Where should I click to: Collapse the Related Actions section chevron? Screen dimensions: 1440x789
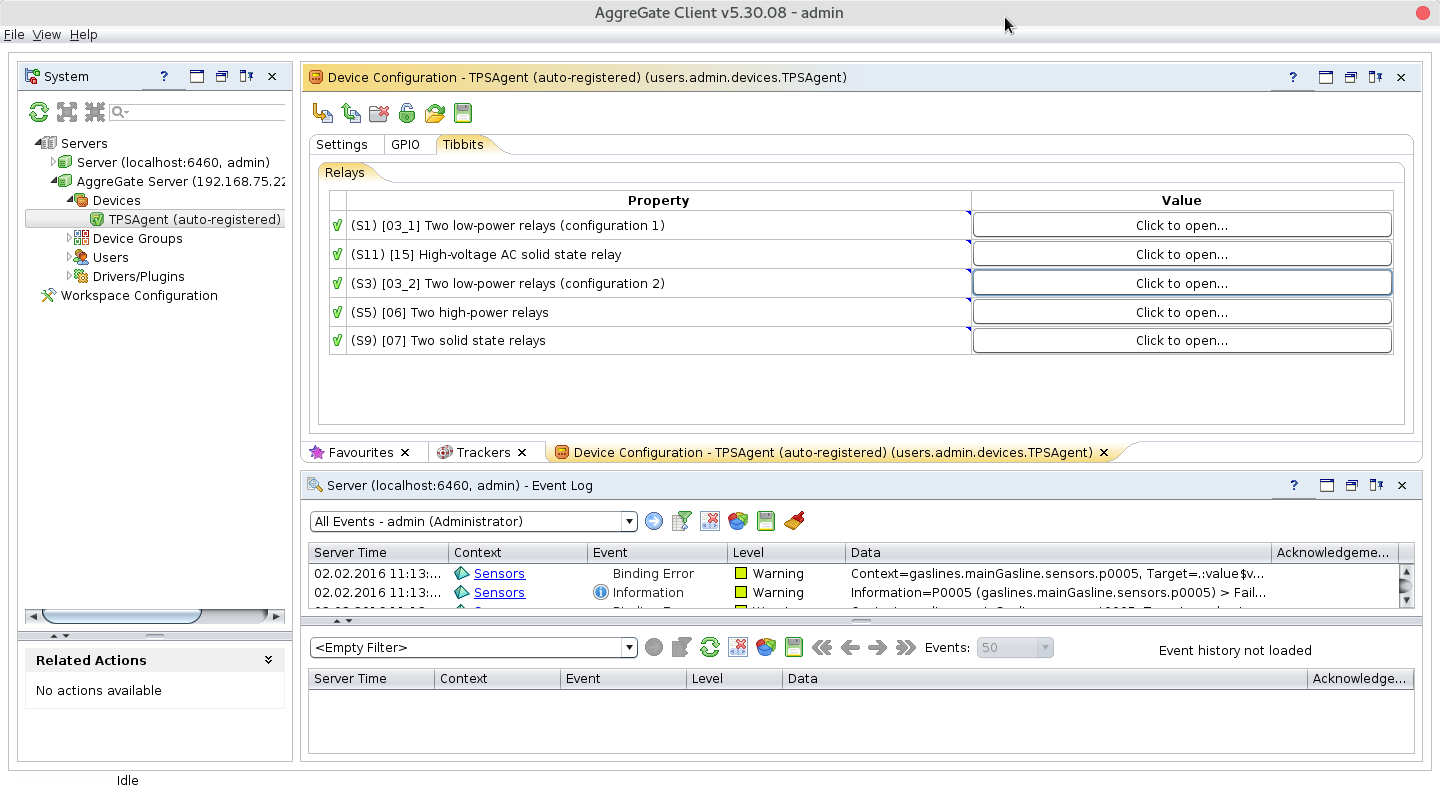268,660
